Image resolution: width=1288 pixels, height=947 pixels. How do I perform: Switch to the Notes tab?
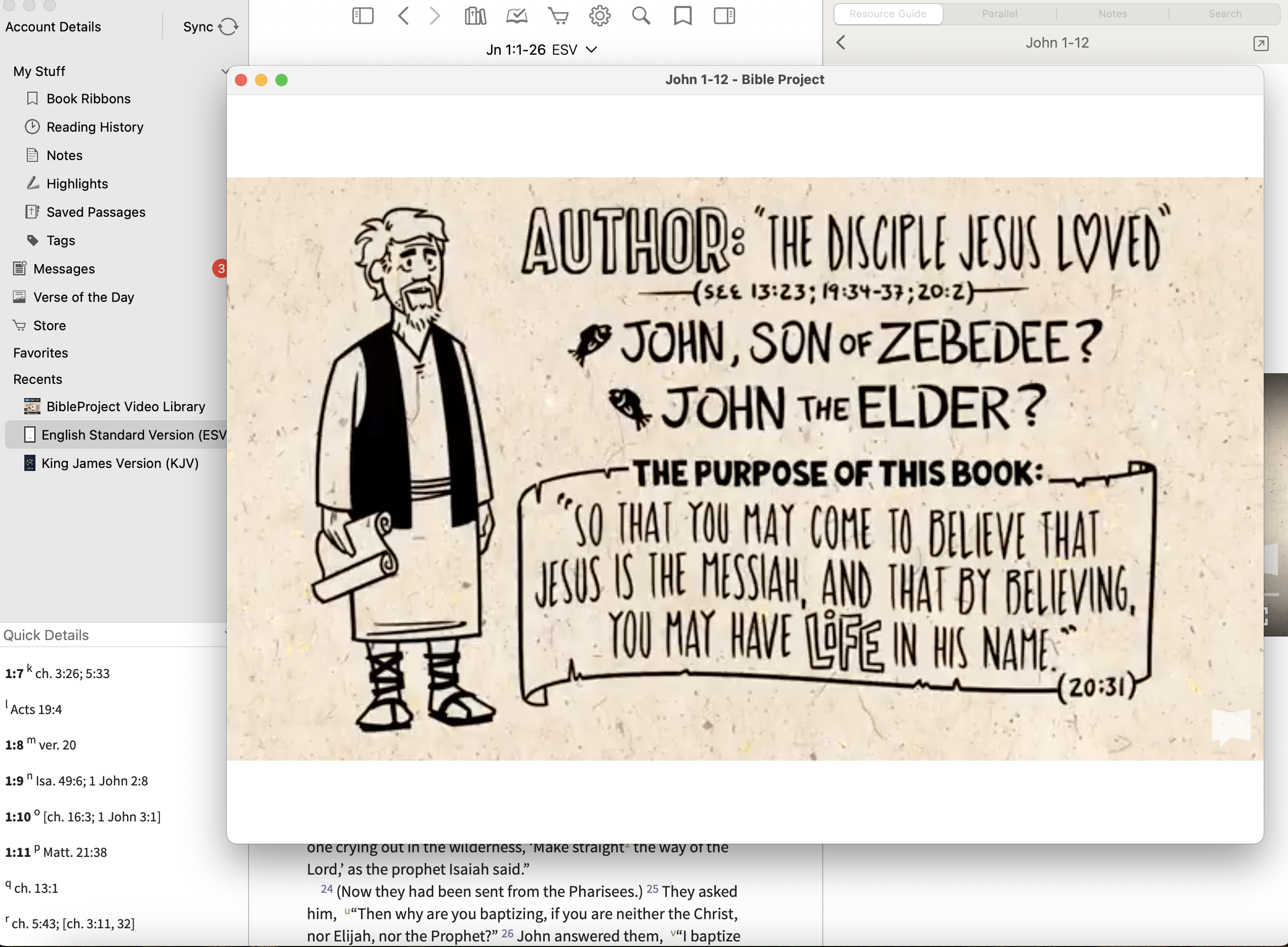coord(1112,14)
